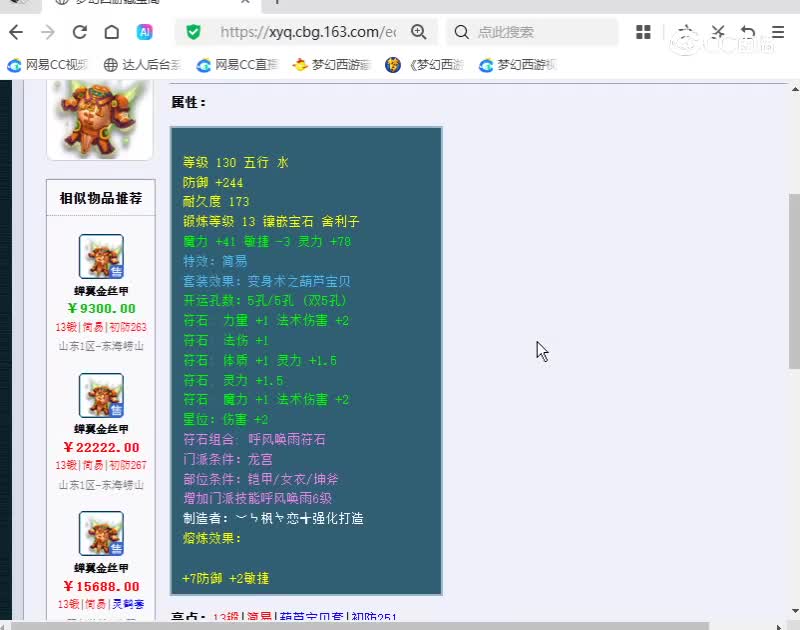Click the horizontal scrollbar thumb

pyautogui.click(x=360, y=626)
